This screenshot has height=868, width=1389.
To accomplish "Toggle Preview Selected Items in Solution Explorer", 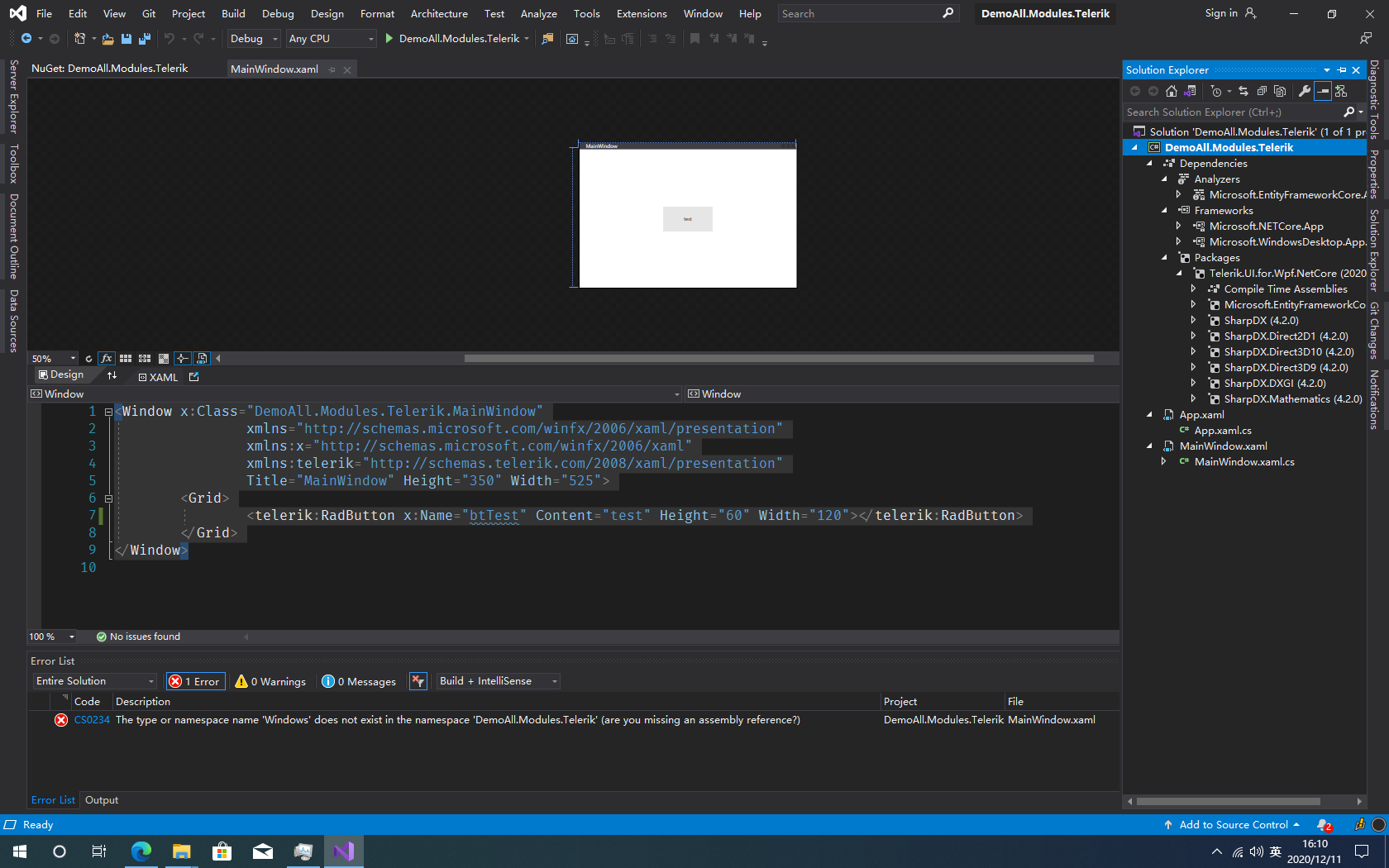I will click(x=1323, y=91).
